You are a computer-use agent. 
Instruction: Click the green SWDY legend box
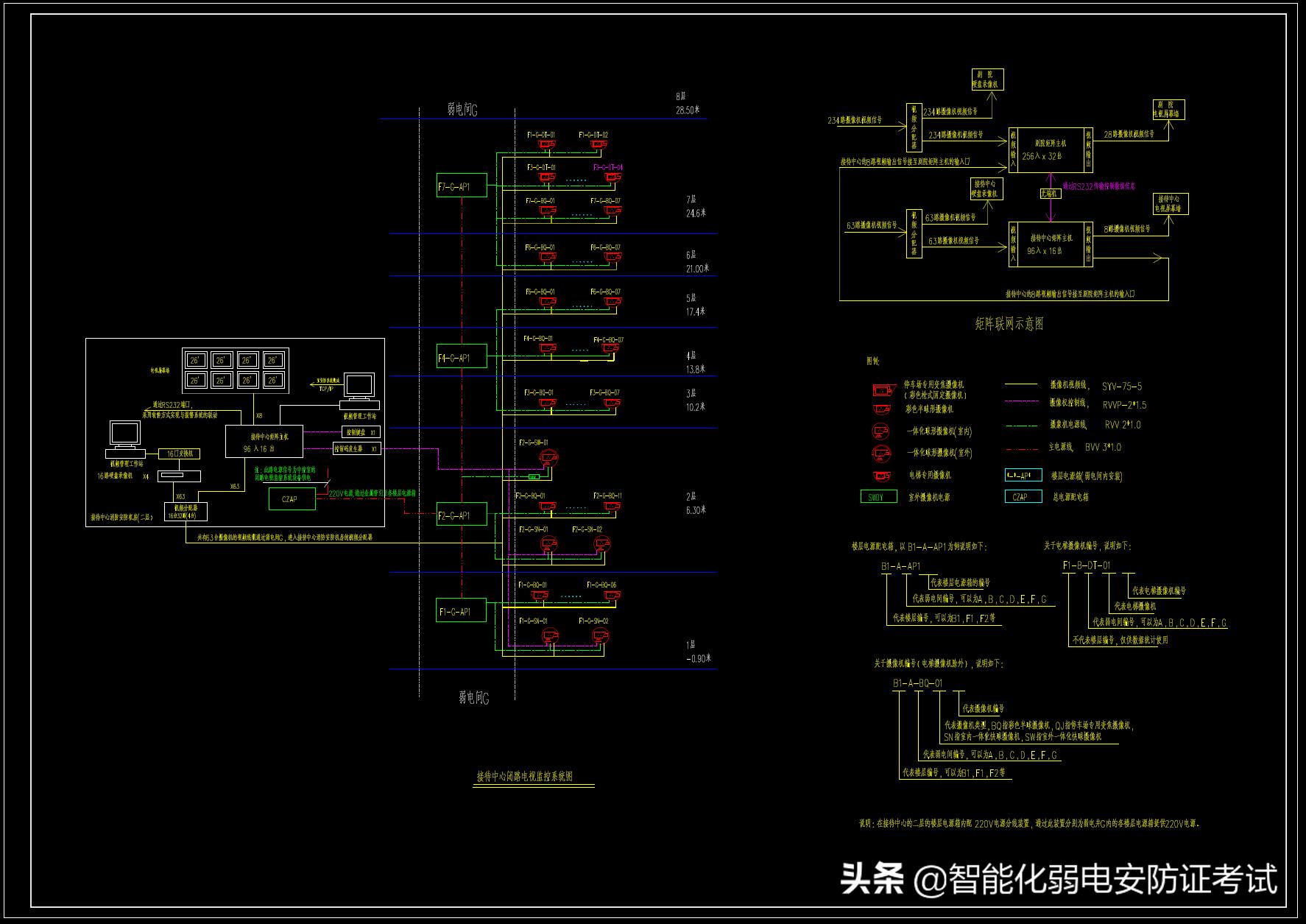tap(879, 497)
